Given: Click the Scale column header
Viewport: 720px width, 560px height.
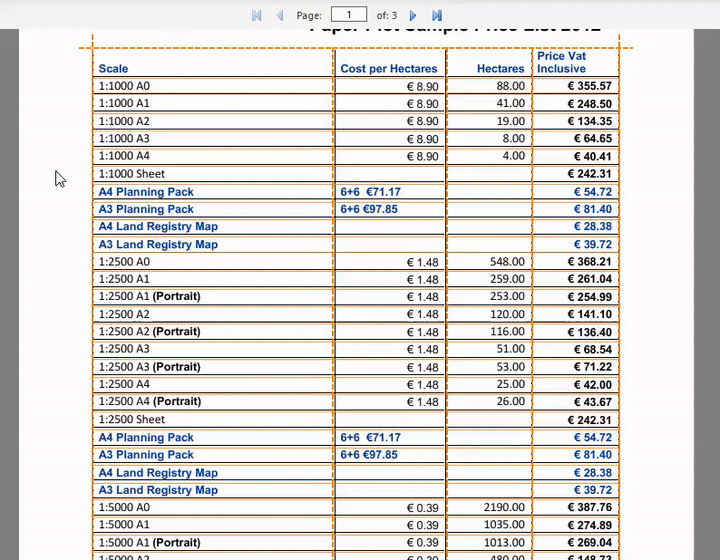Looking at the screenshot, I should point(113,69).
